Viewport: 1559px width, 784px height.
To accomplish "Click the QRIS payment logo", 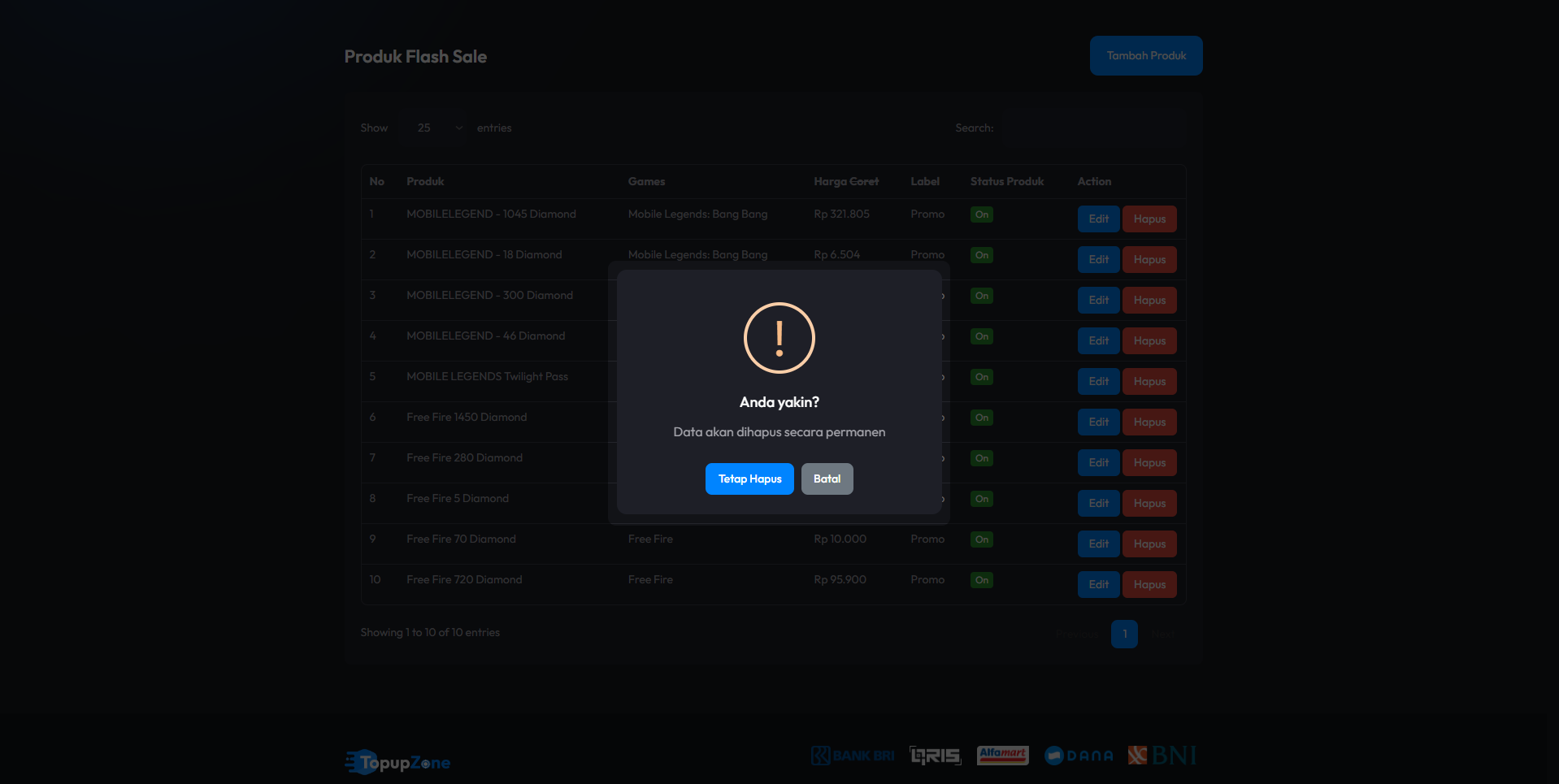I will click(936, 756).
